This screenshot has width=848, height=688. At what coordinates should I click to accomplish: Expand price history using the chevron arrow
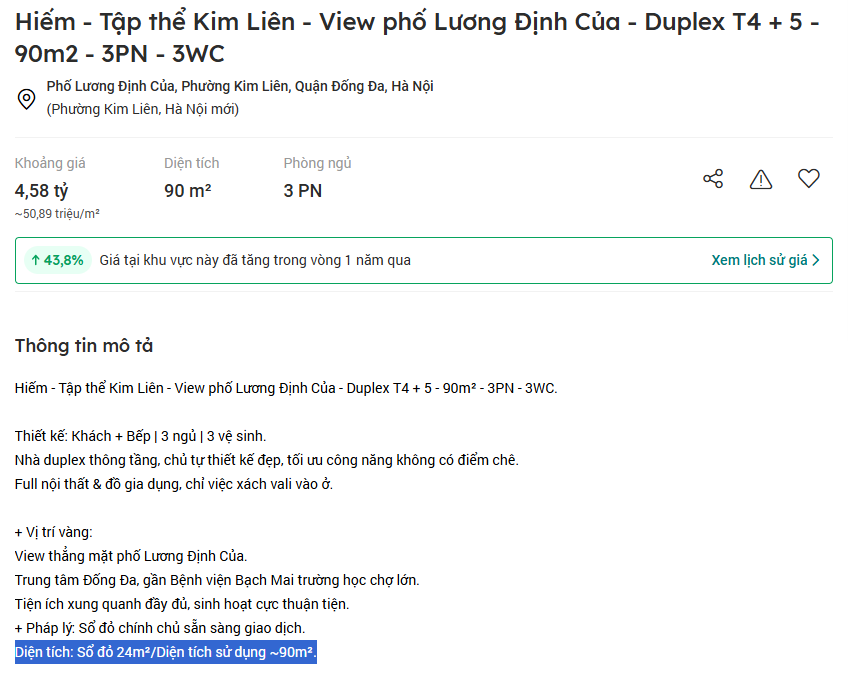(816, 260)
